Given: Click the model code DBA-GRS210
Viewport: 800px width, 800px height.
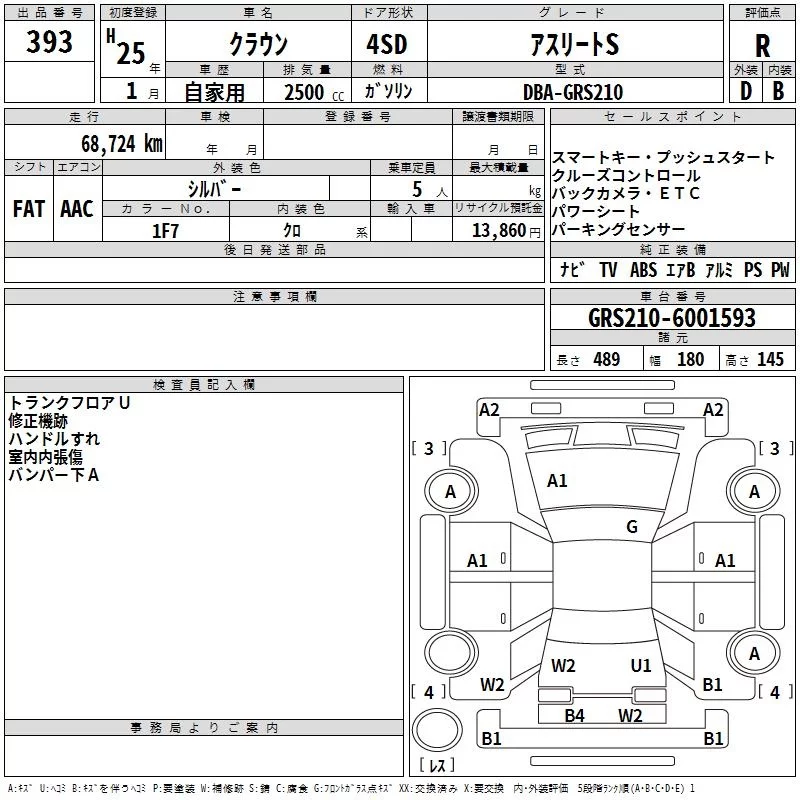Looking at the screenshot, I should (573, 92).
